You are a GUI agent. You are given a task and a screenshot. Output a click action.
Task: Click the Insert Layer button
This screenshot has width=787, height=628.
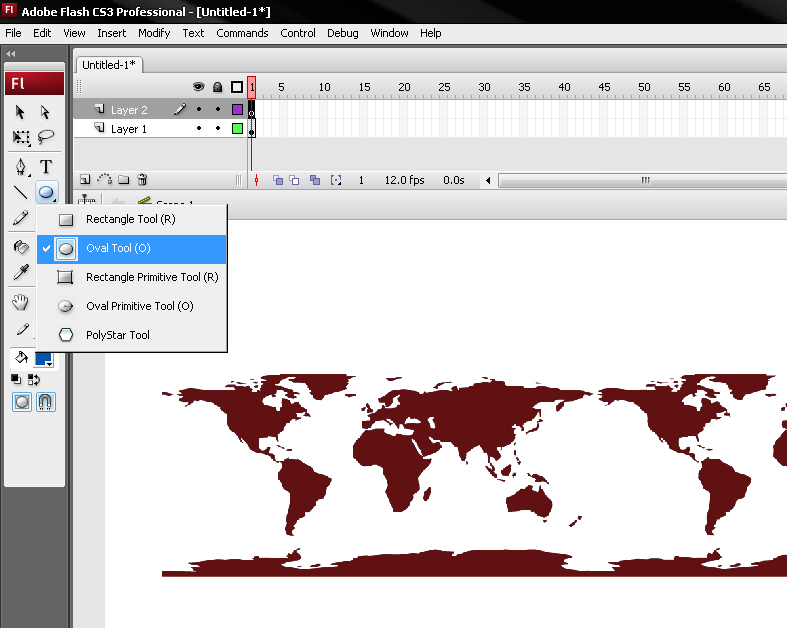pos(85,180)
